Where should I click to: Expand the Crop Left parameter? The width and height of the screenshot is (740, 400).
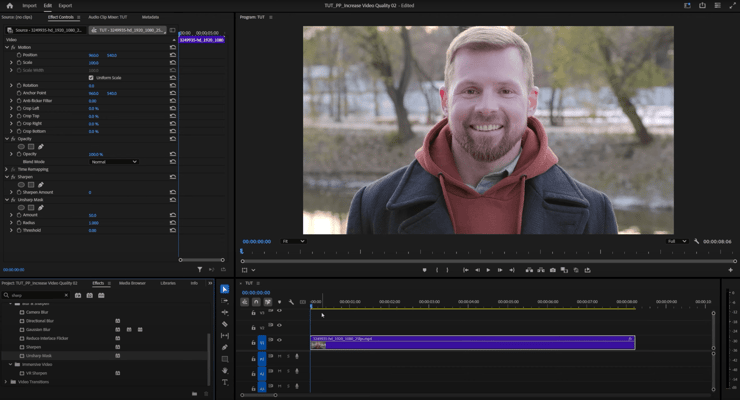(11, 108)
